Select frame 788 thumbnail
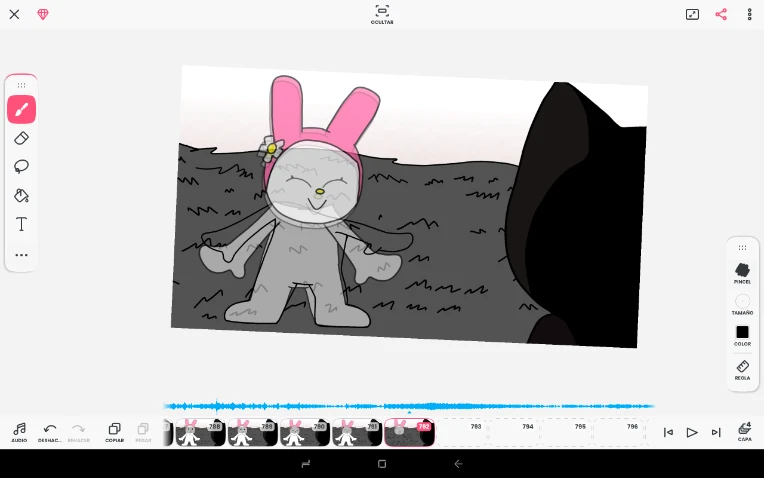764x478 pixels. (x=200, y=432)
